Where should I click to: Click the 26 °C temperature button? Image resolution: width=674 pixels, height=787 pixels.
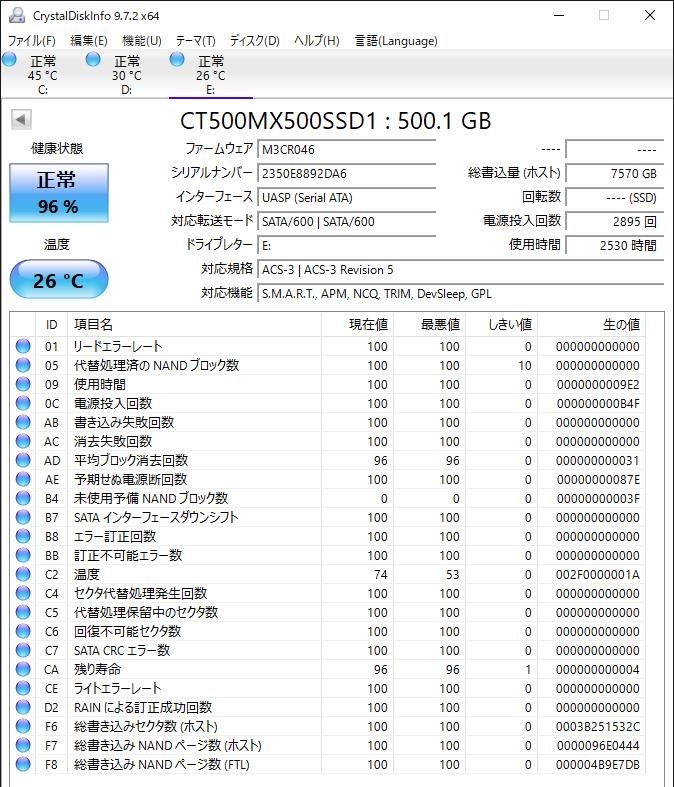pyautogui.click(x=59, y=280)
